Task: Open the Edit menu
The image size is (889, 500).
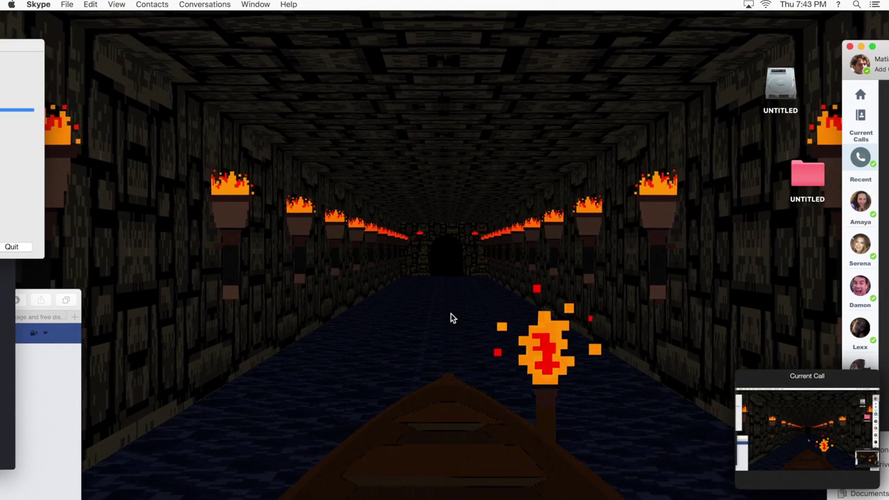Action: coord(90,5)
